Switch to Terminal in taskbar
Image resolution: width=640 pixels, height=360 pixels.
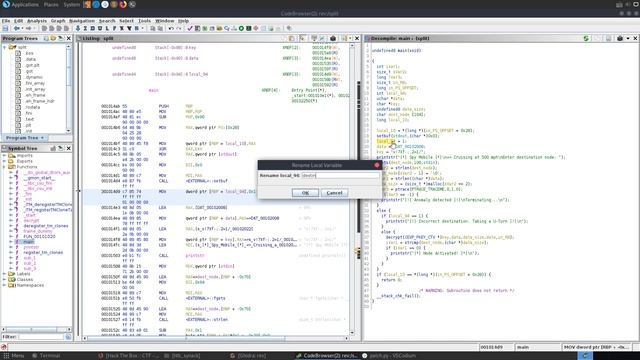coord(47,356)
